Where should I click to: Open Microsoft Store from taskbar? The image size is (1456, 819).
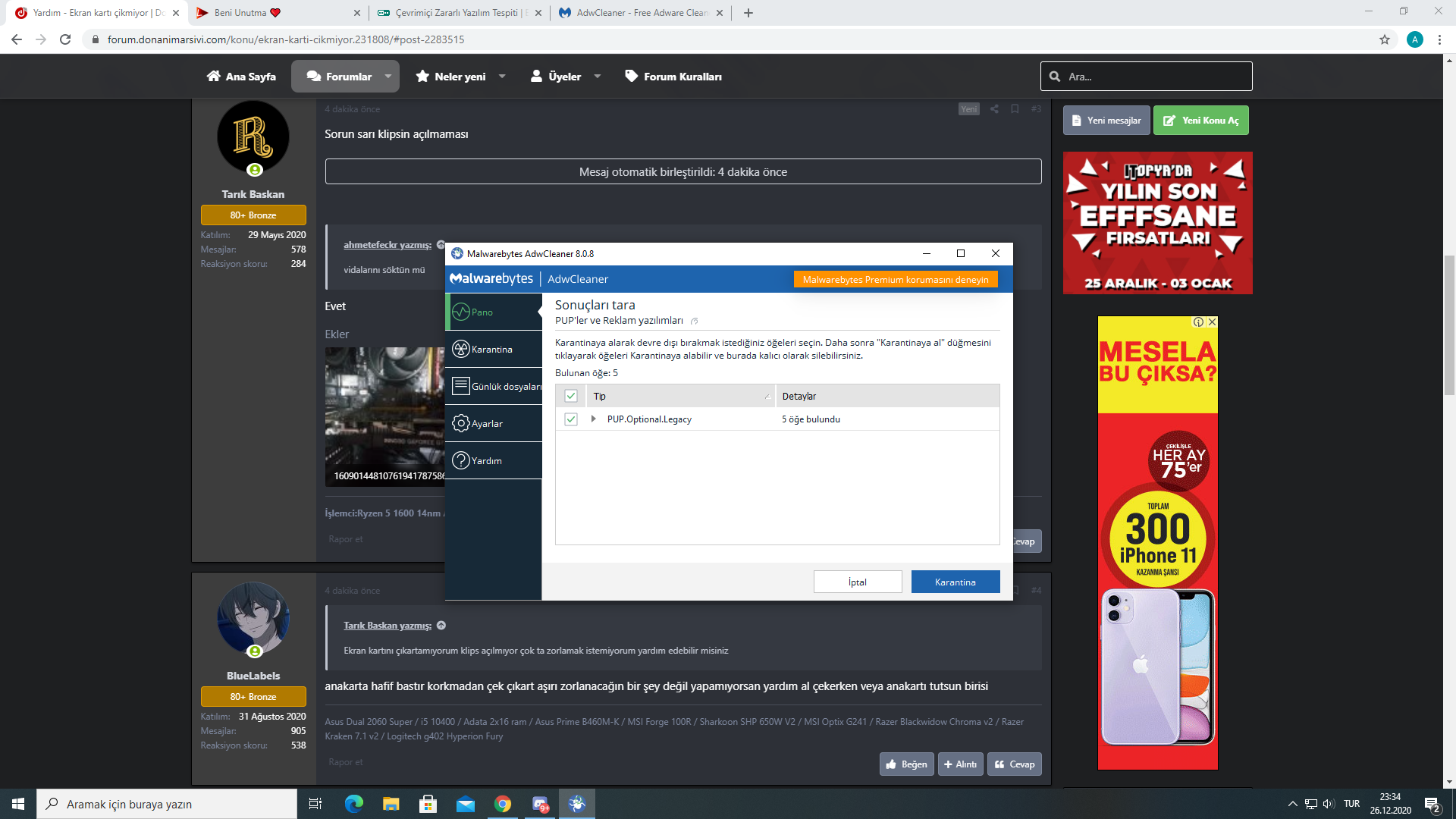[428, 804]
